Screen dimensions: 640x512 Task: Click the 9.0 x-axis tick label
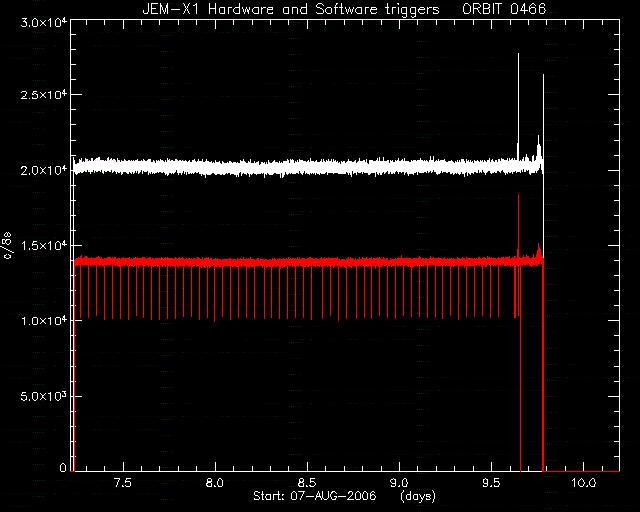pos(399,483)
